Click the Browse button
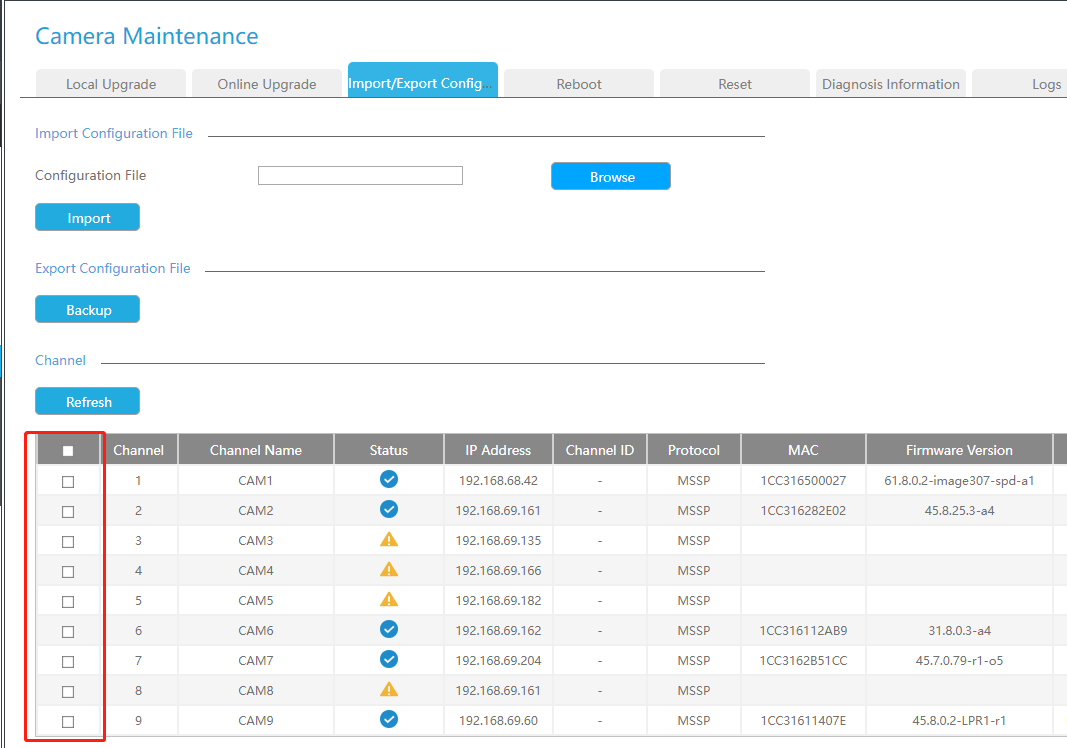This screenshot has width=1067, height=748. [611, 176]
